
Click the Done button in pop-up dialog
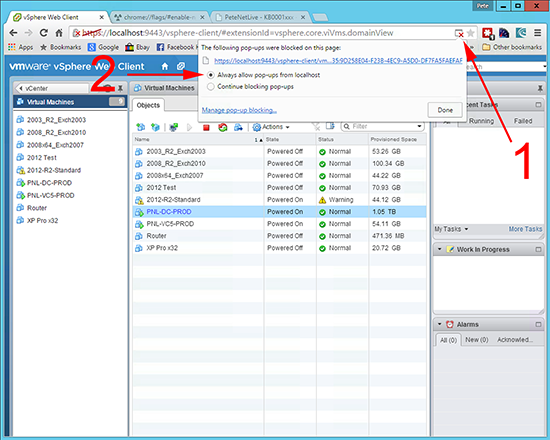[445, 110]
